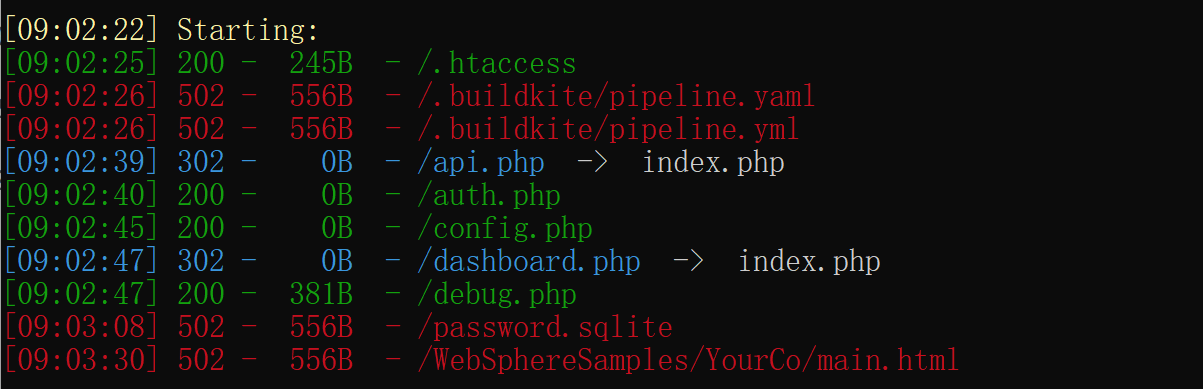1203x389 pixels.
Task: Click the 381B size value
Action: (321, 295)
